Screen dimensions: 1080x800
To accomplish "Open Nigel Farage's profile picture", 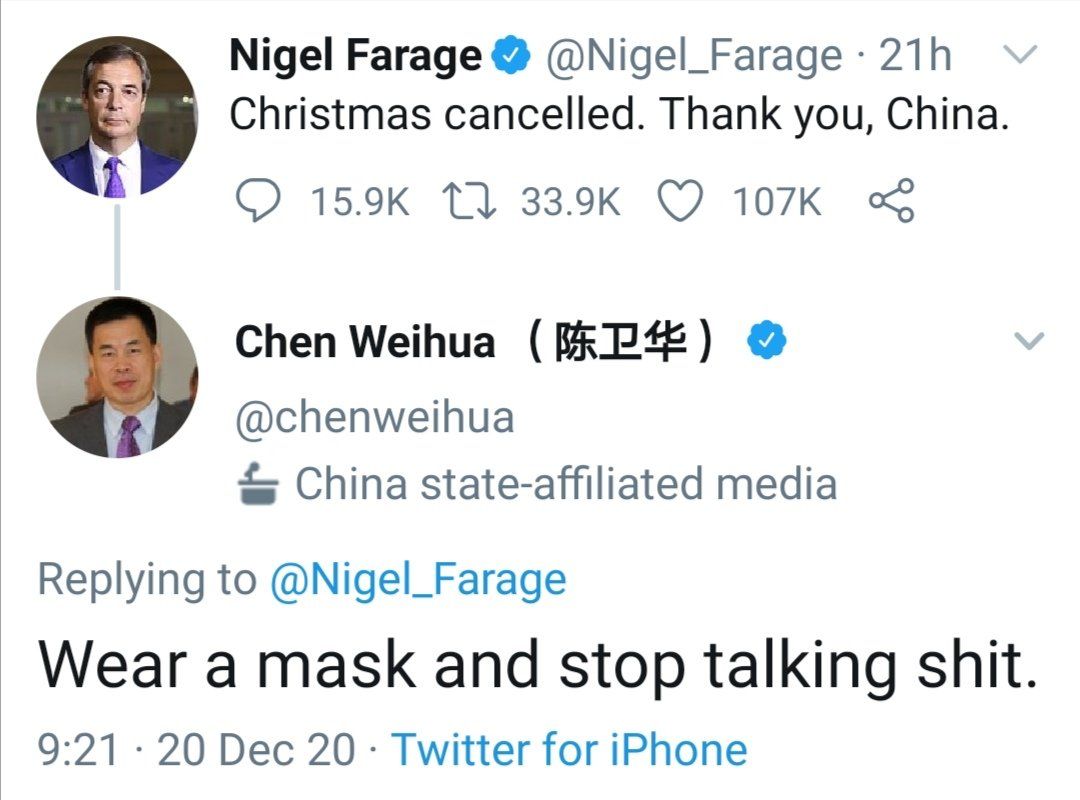I will coord(117,117).
